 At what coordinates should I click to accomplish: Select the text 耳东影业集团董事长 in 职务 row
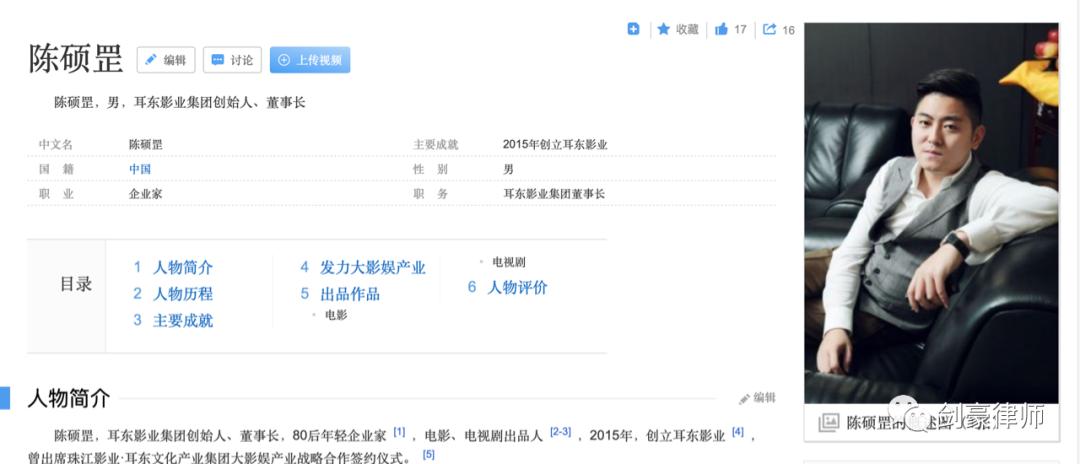554,194
